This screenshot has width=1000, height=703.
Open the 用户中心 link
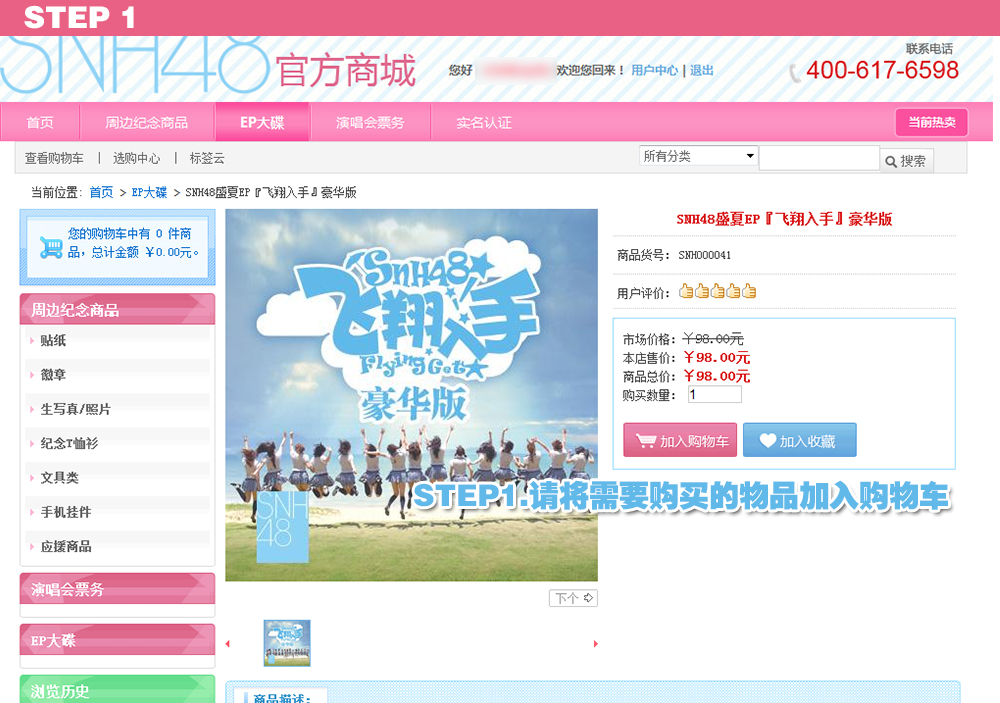654,70
